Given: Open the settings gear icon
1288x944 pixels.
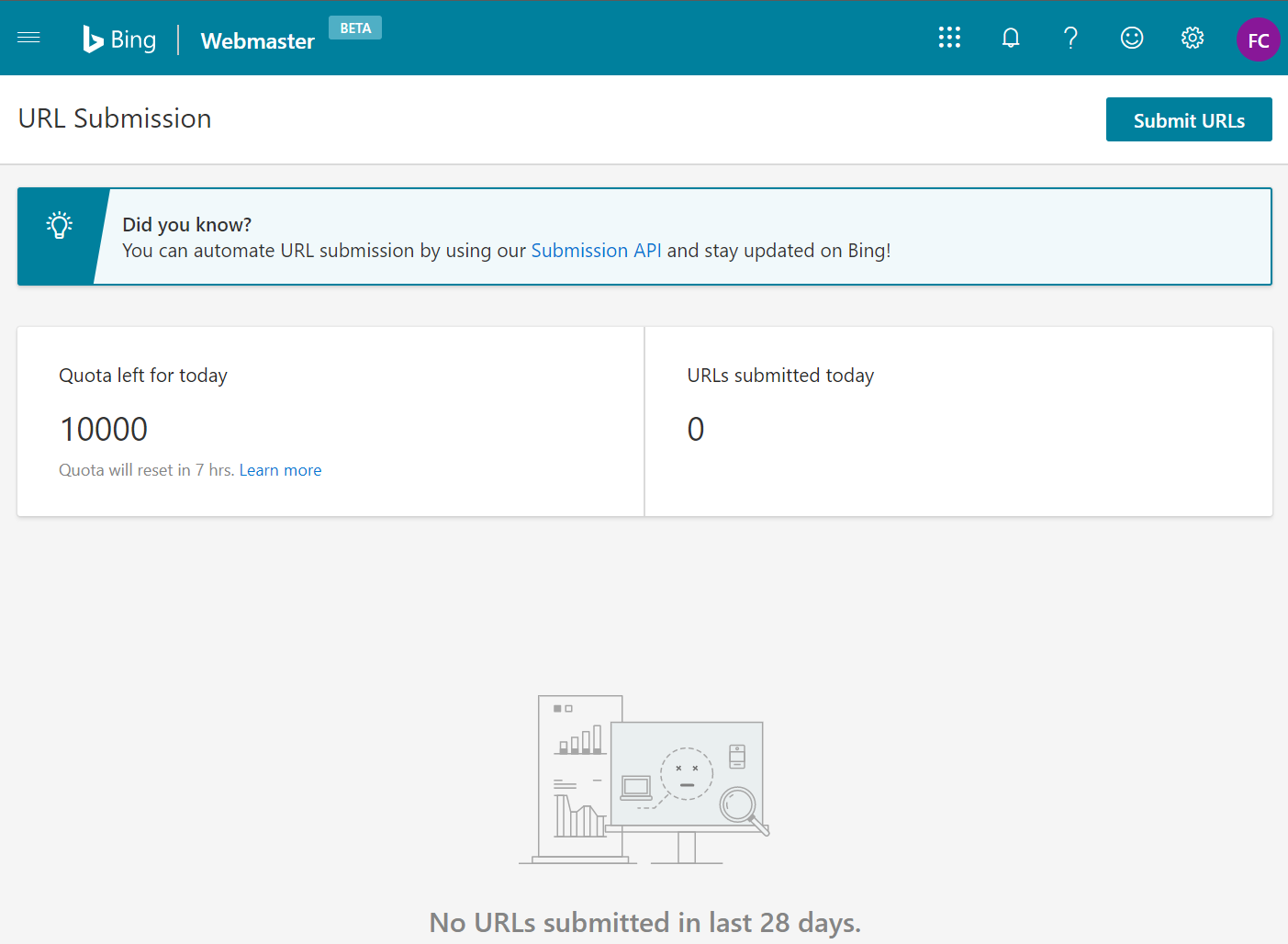Looking at the screenshot, I should 1192,38.
